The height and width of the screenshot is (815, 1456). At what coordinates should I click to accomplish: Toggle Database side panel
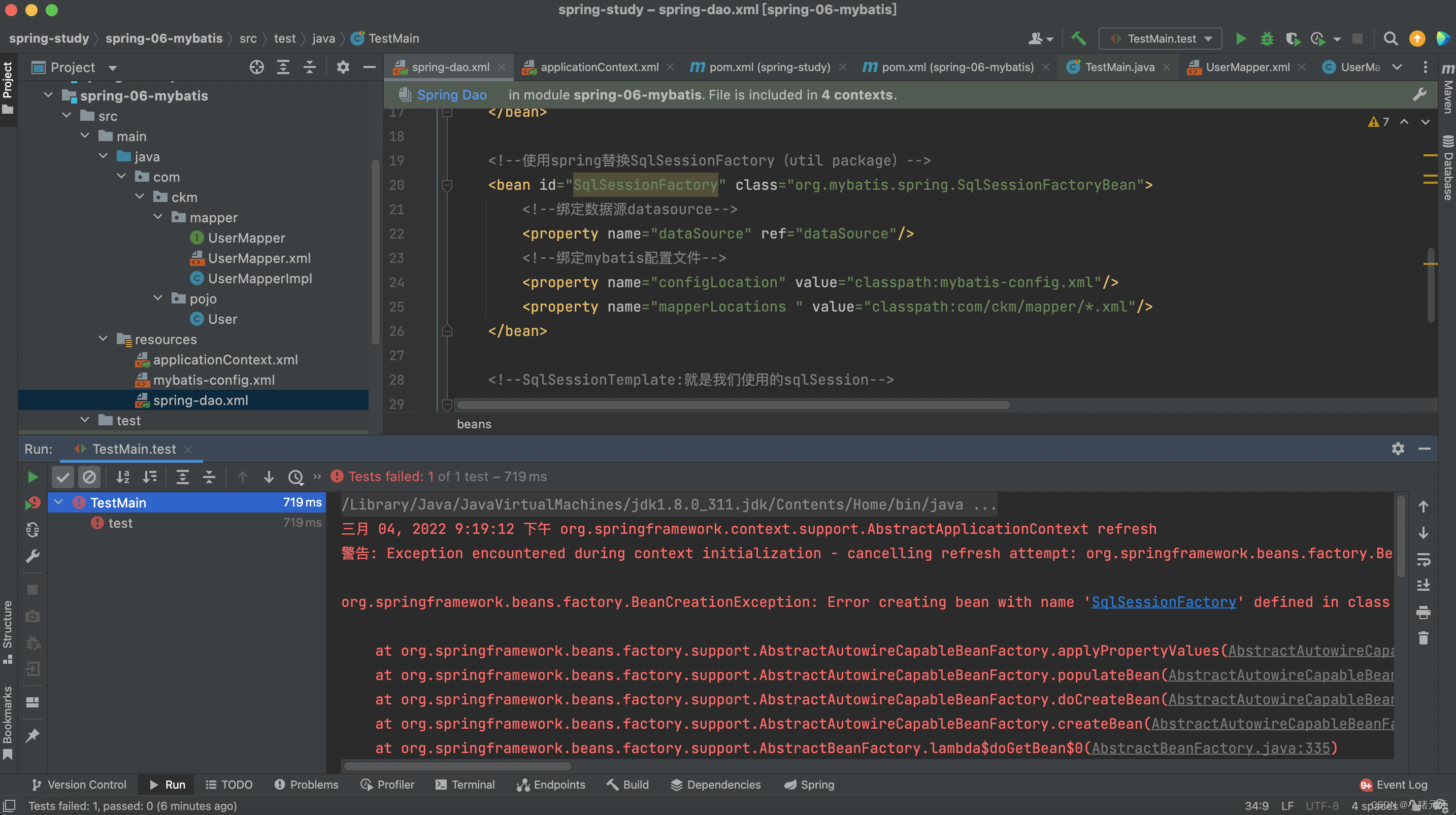(1447, 168)
